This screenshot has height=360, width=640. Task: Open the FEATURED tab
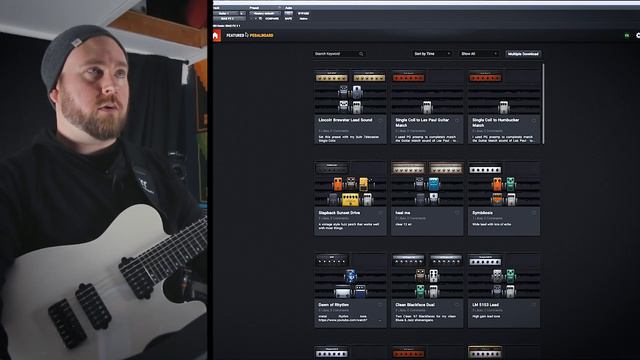[x=235, y=36]
